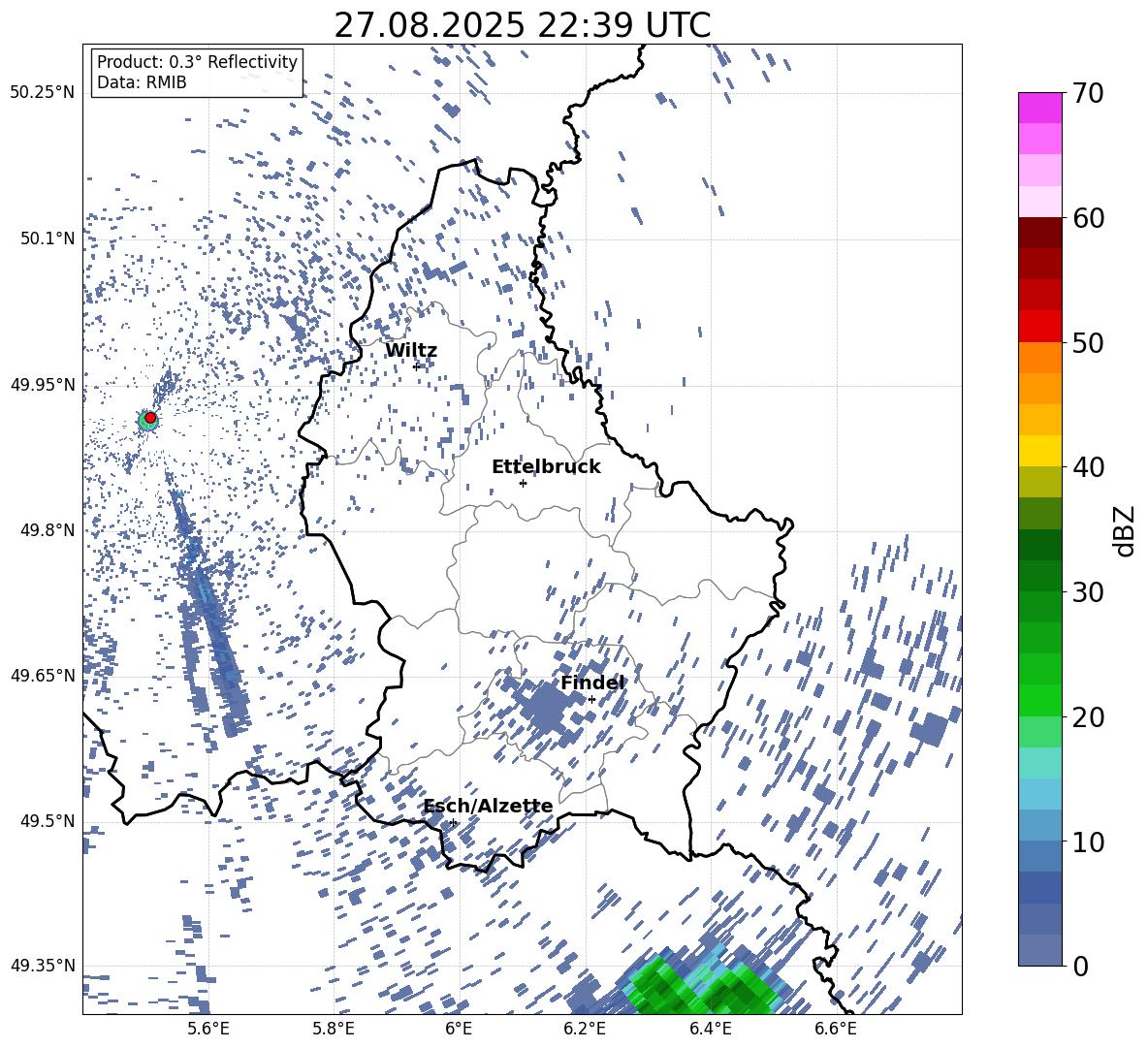Click the 5.8°E longitude label
Viewport: 1148px width, 1048px height.
pyautogui.click(x=334, y=1029)
